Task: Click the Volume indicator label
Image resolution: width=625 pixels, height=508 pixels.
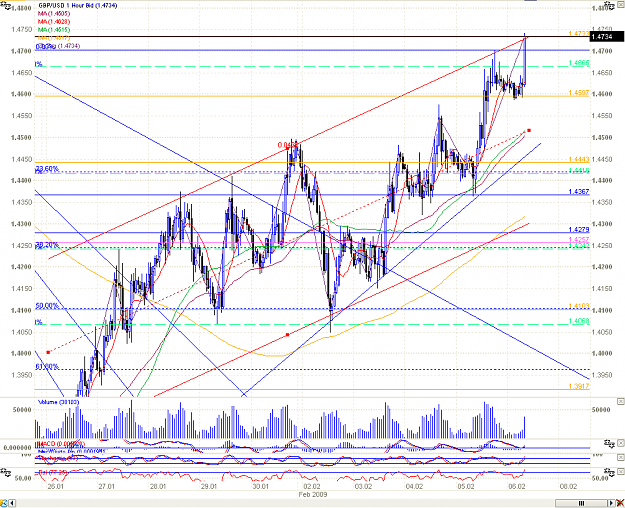Action: [x=59, y=402]
